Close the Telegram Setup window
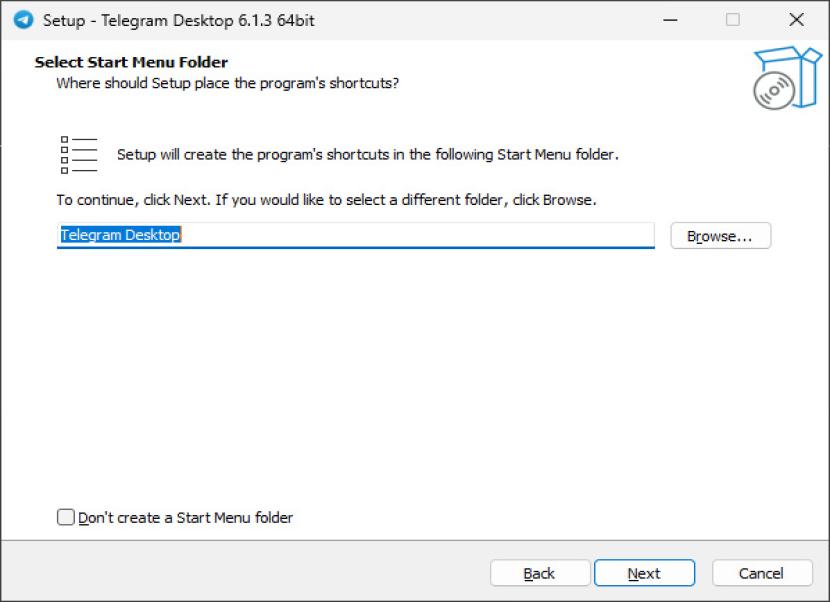Viewport: 830px width, 602px height. point(796,20)
